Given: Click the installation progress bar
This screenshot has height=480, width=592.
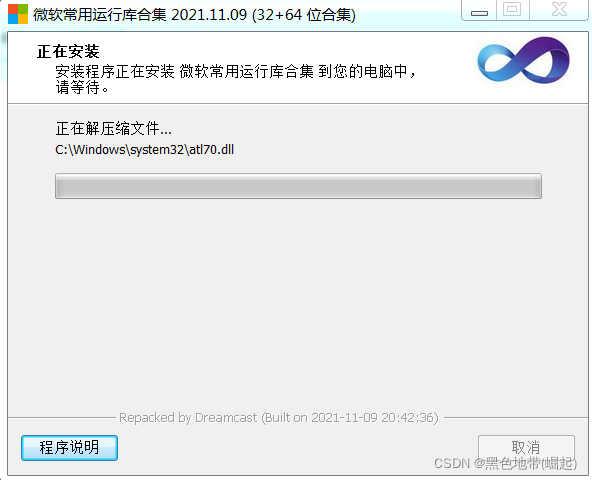Looking at the screenshot, I should pyautogui.click(x=298, y=186).
